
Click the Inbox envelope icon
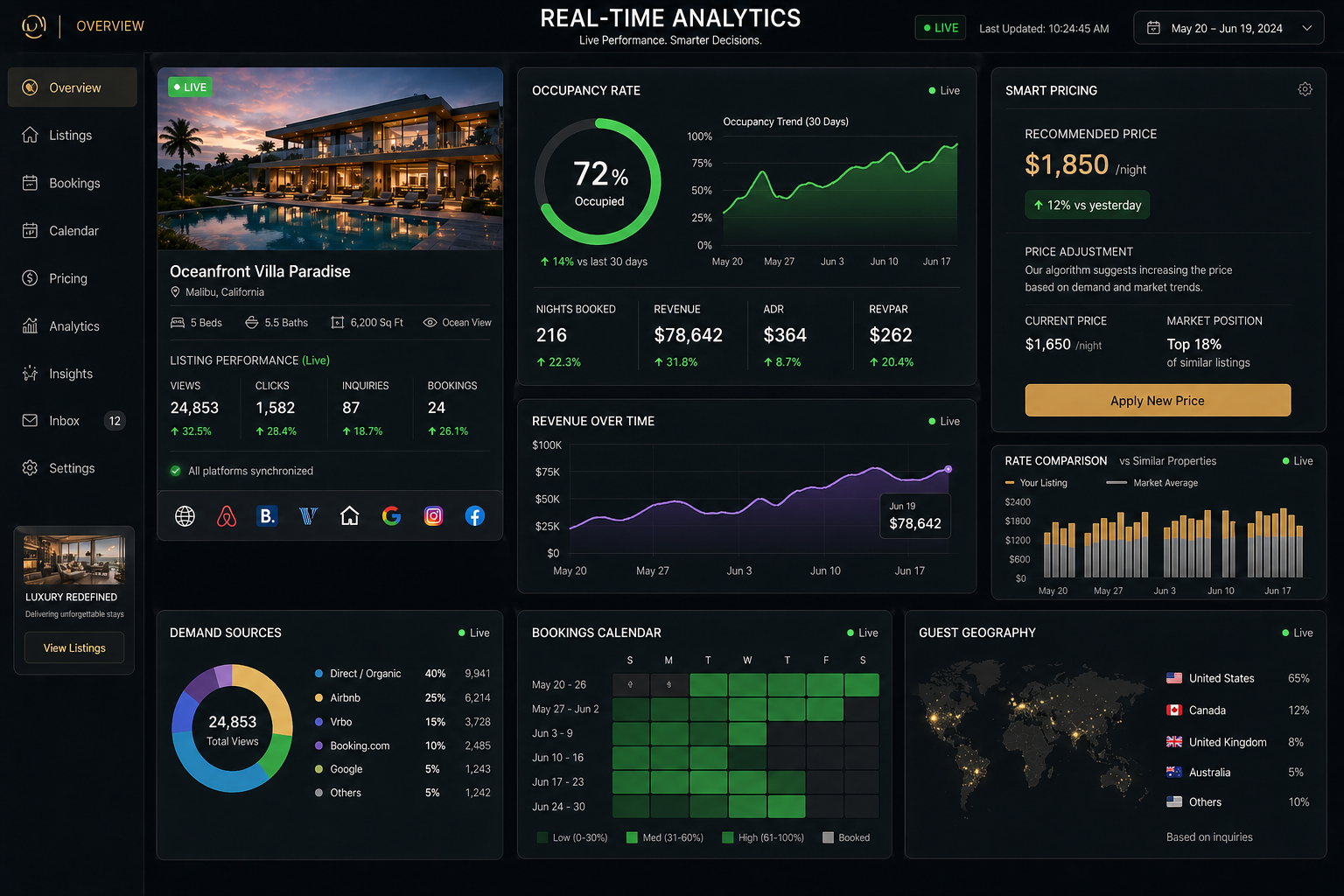(30, 421)
